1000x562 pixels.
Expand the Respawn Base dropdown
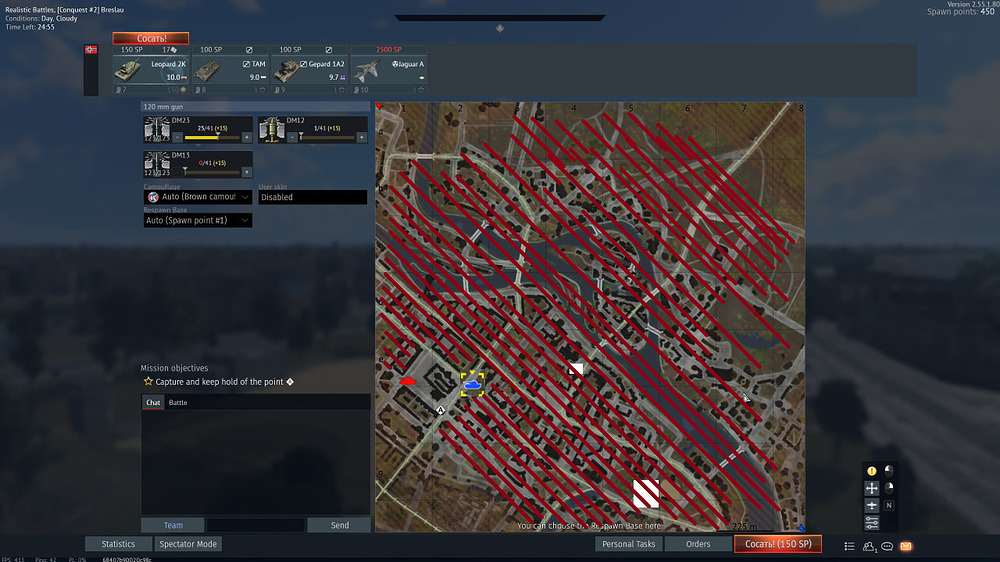point(198,220)
